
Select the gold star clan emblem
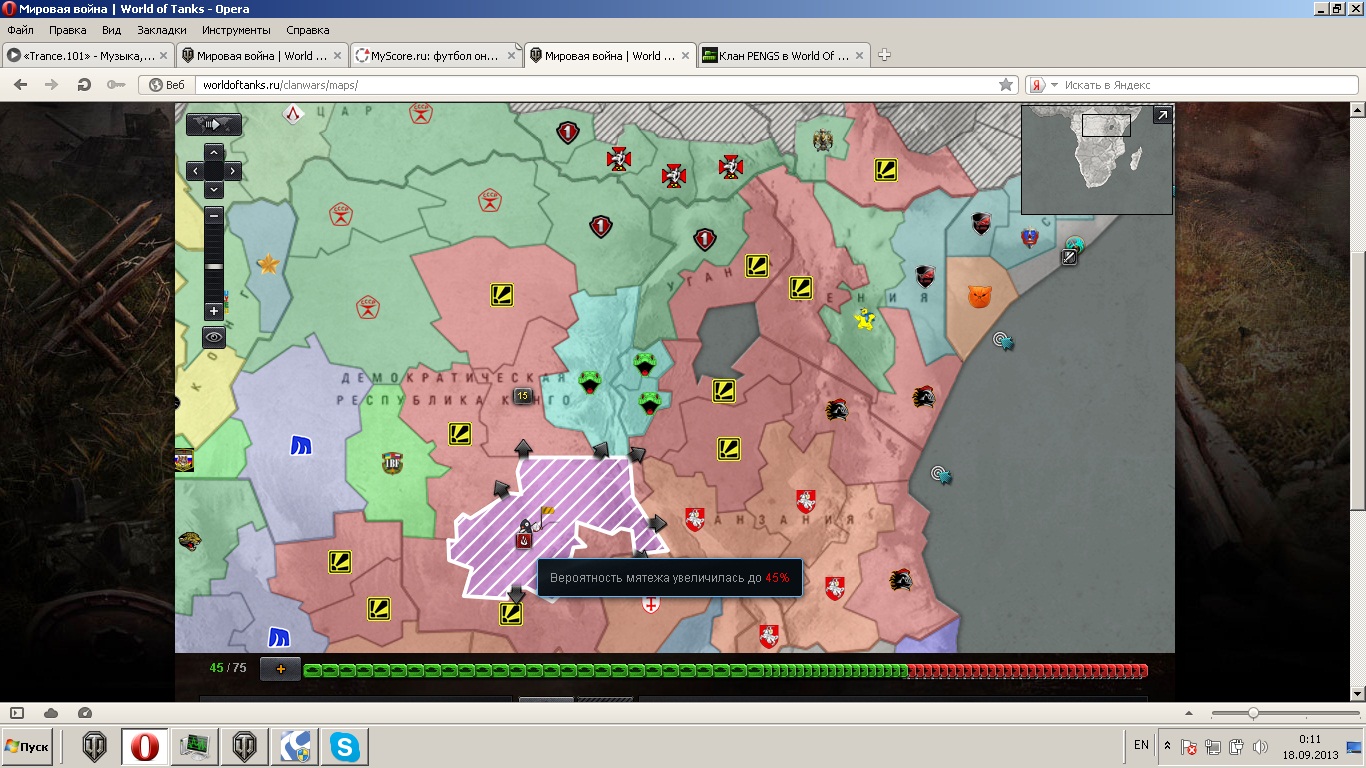coord(268,264)
